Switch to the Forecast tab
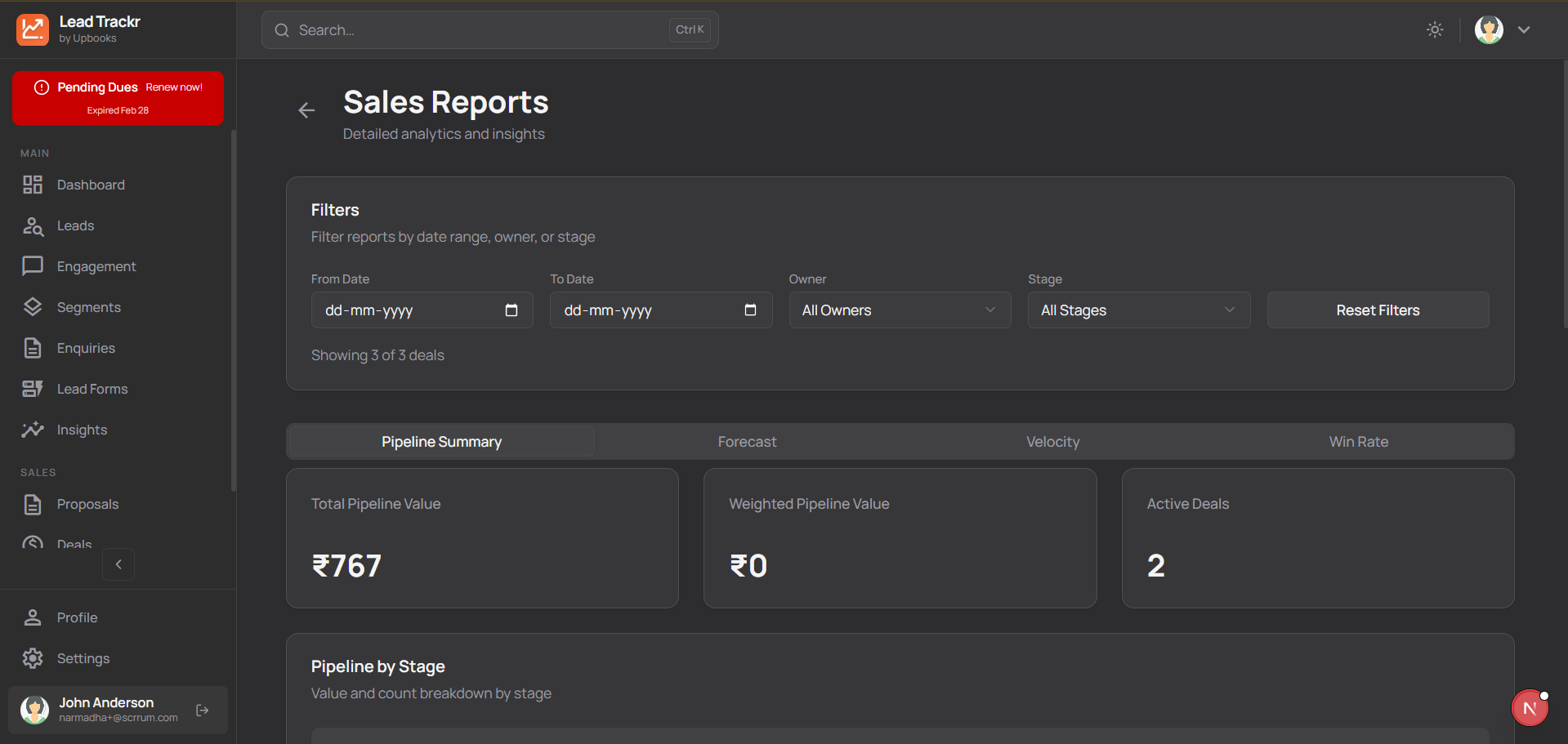Screen dimensions: 1568x744 coord(747,442)
